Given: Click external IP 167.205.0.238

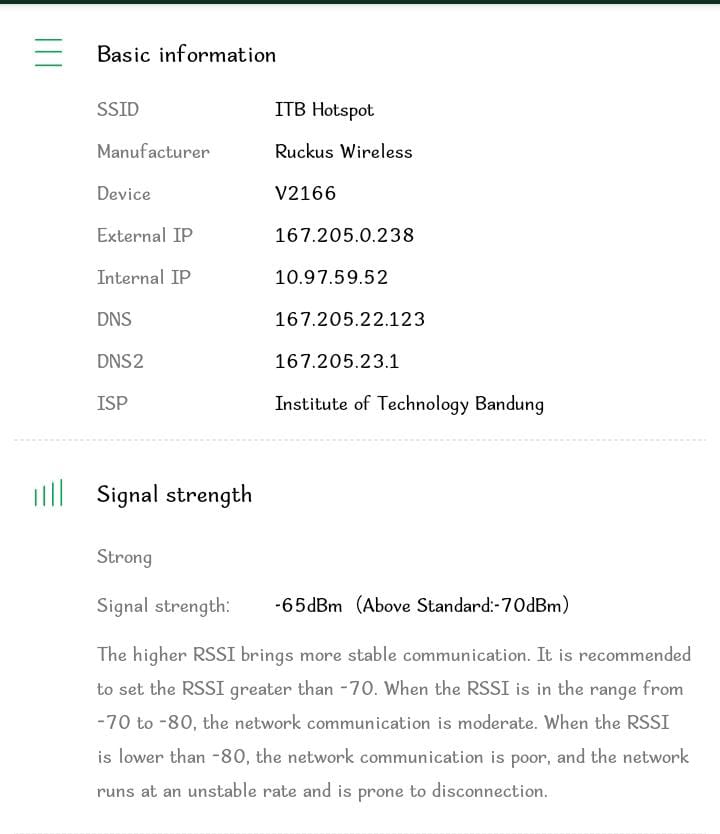Looking at the screenshot, I should point(344,235).
